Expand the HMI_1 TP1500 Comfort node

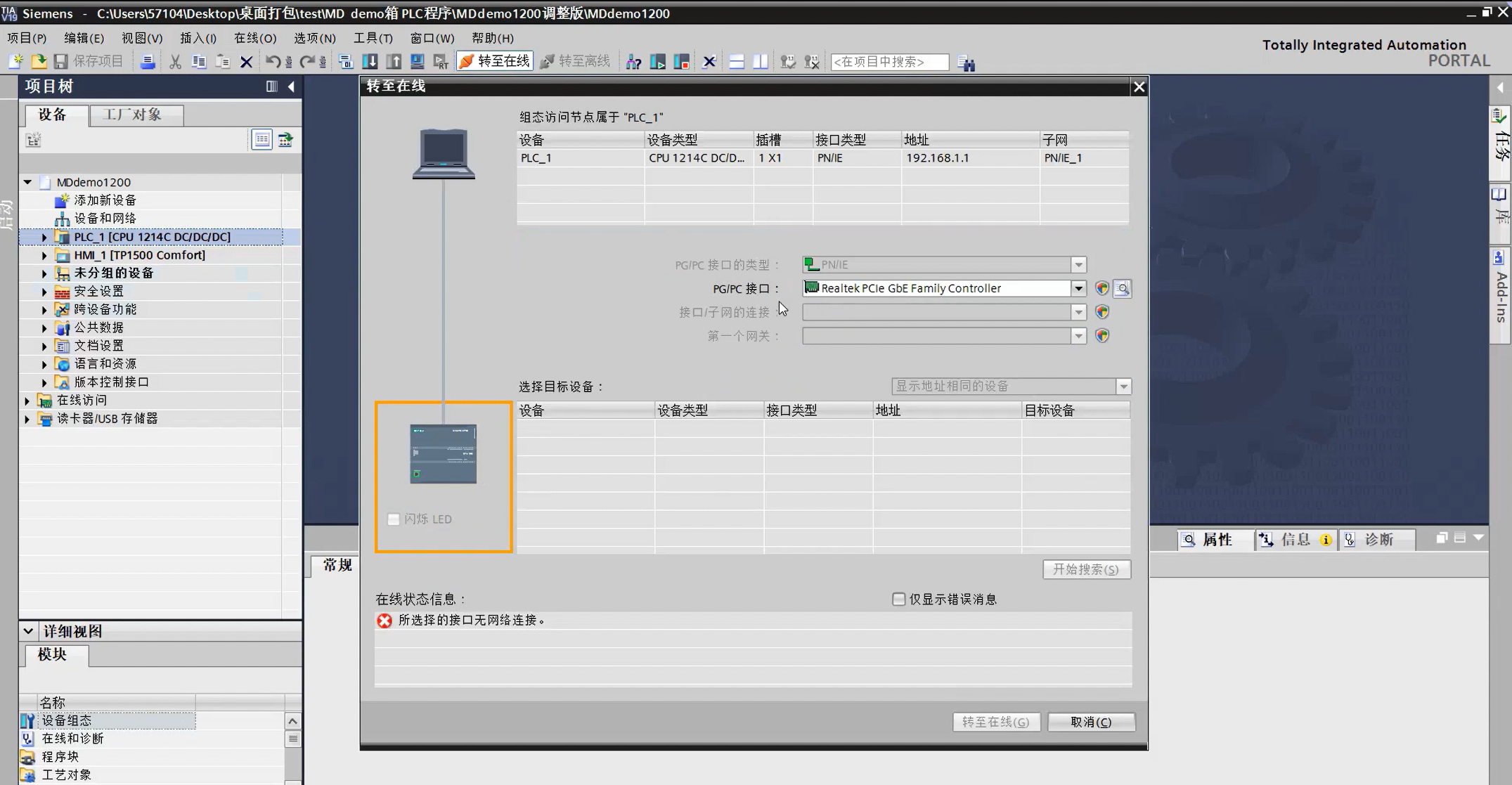pos(44,255)
